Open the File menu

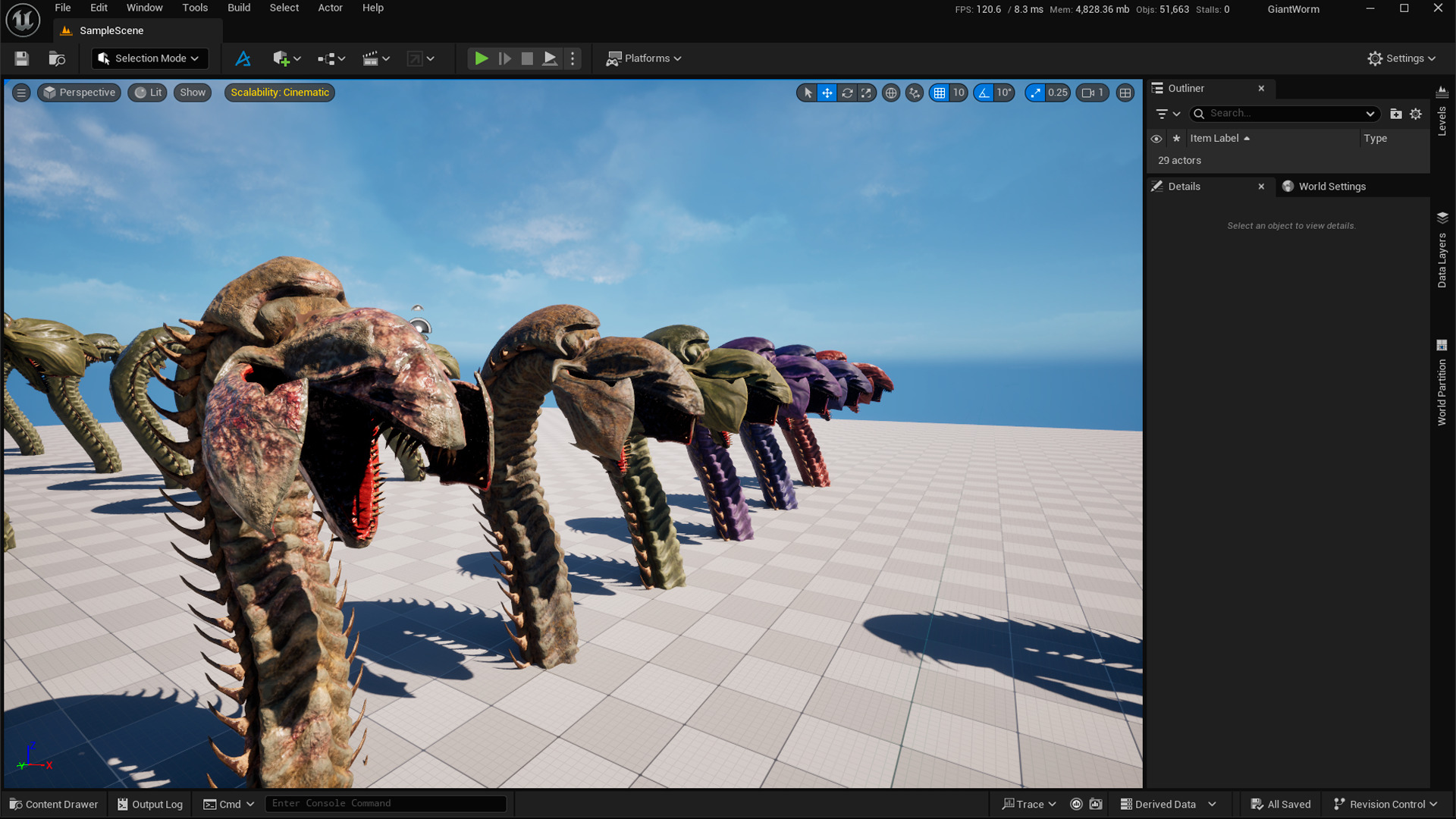[63, 8]
